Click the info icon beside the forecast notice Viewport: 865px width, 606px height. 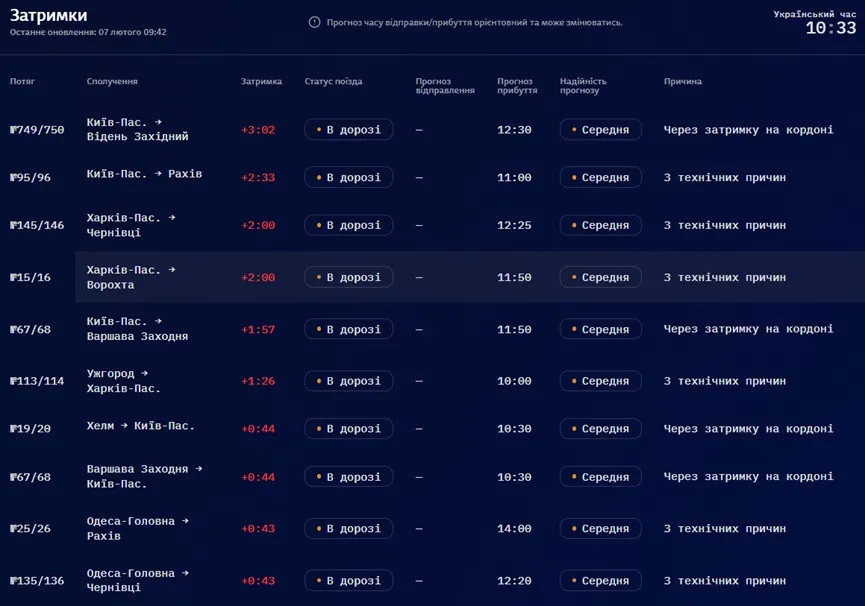[x=314, y=22]
